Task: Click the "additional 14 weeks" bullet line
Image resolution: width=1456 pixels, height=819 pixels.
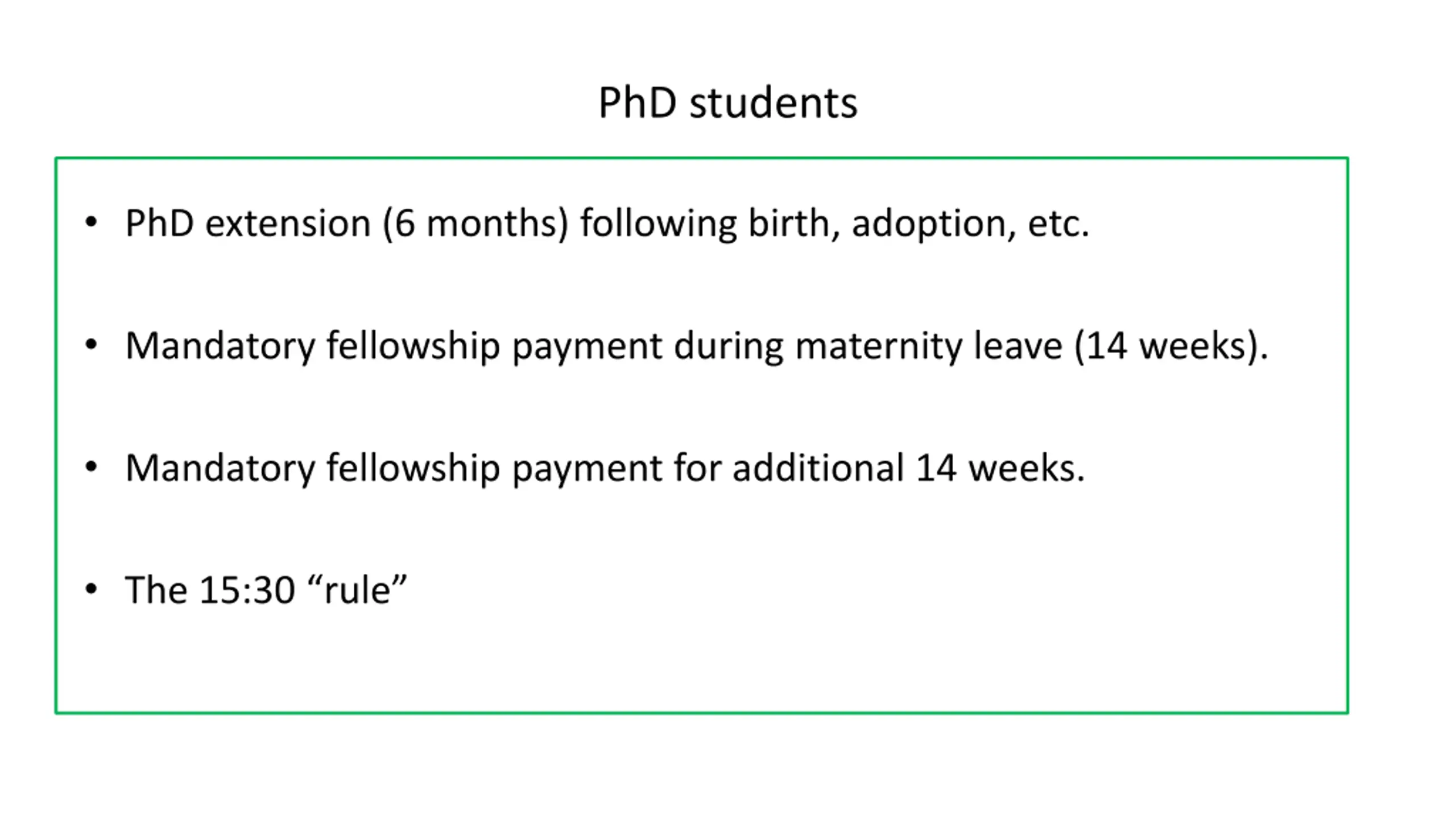Action: [605, 468]
